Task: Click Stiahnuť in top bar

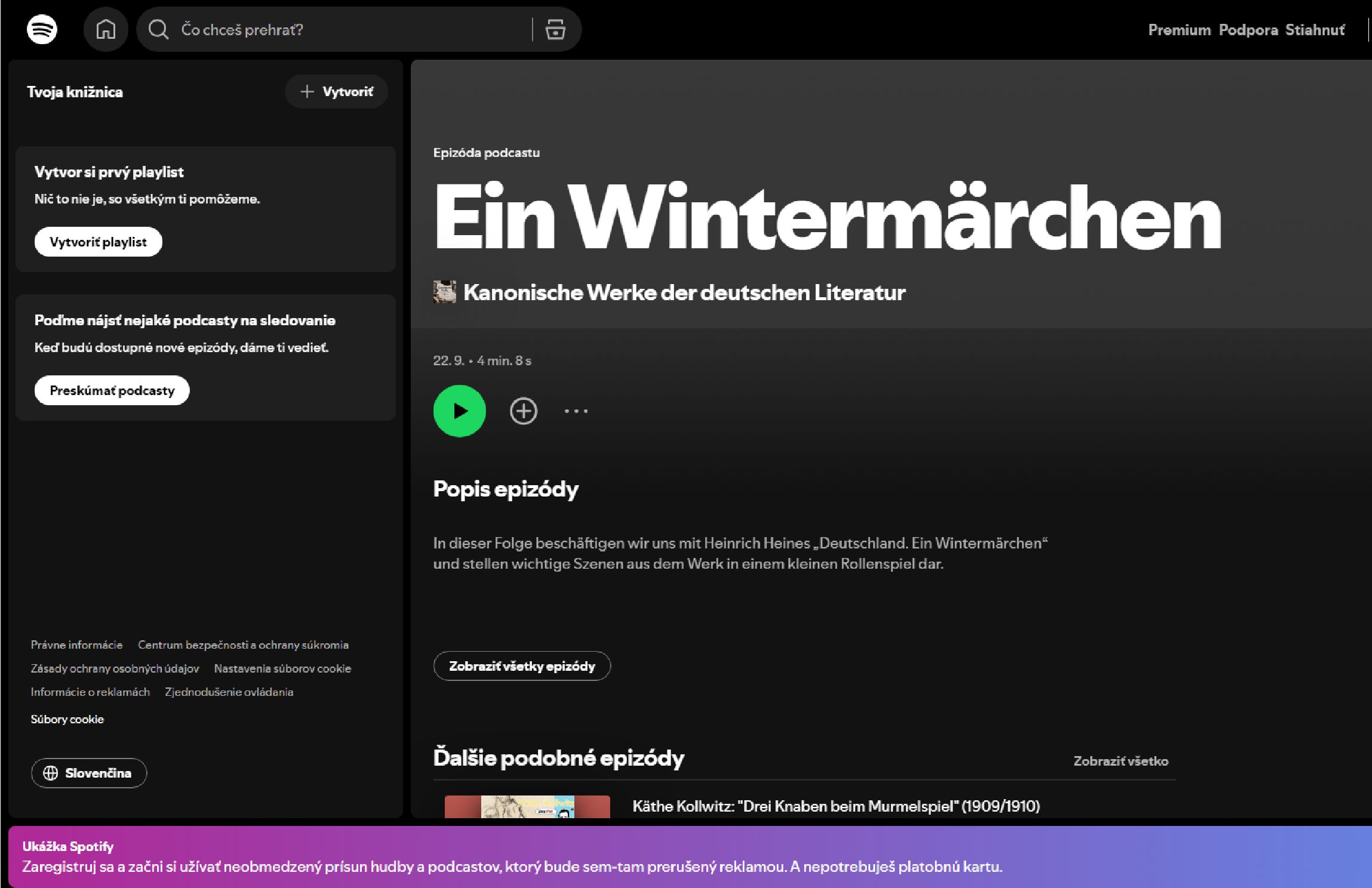Action: (1315, 30)
